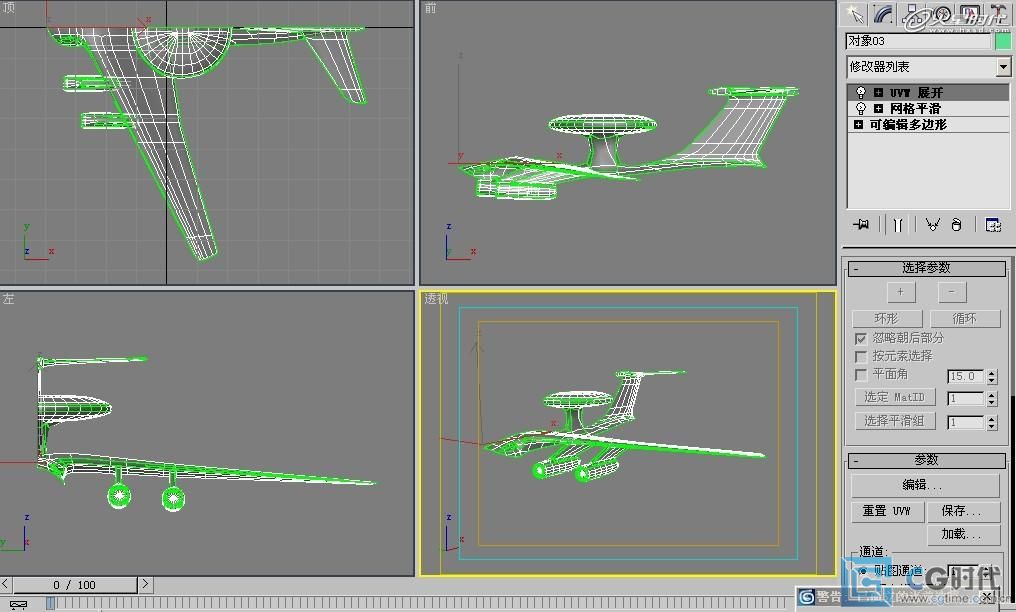Uncheck 忽略朝后部分 checkbox

(860, 339)
